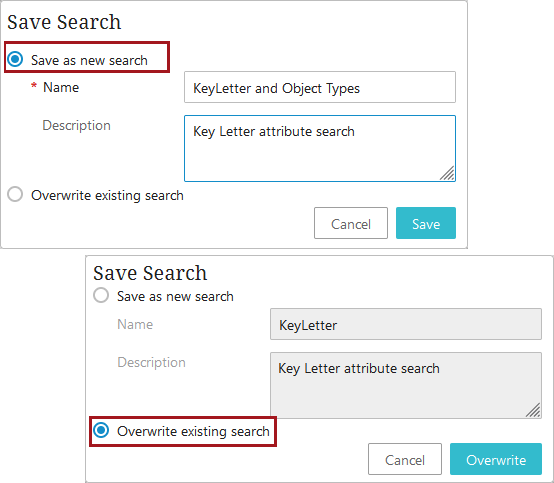Click selected 'Overwrite existing search' radio in bottom dialog
Image resolution: width=554 pixels, height=483 pixels.
tap(101, 430)
